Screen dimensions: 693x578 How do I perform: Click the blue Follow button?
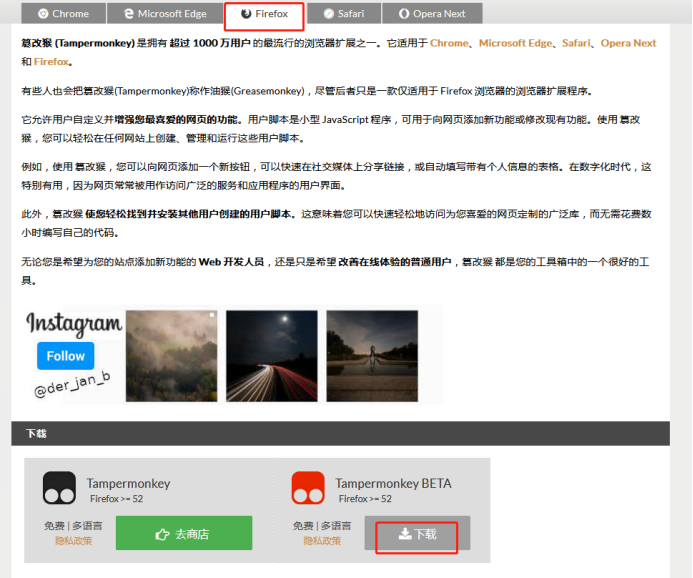point(65,356)
